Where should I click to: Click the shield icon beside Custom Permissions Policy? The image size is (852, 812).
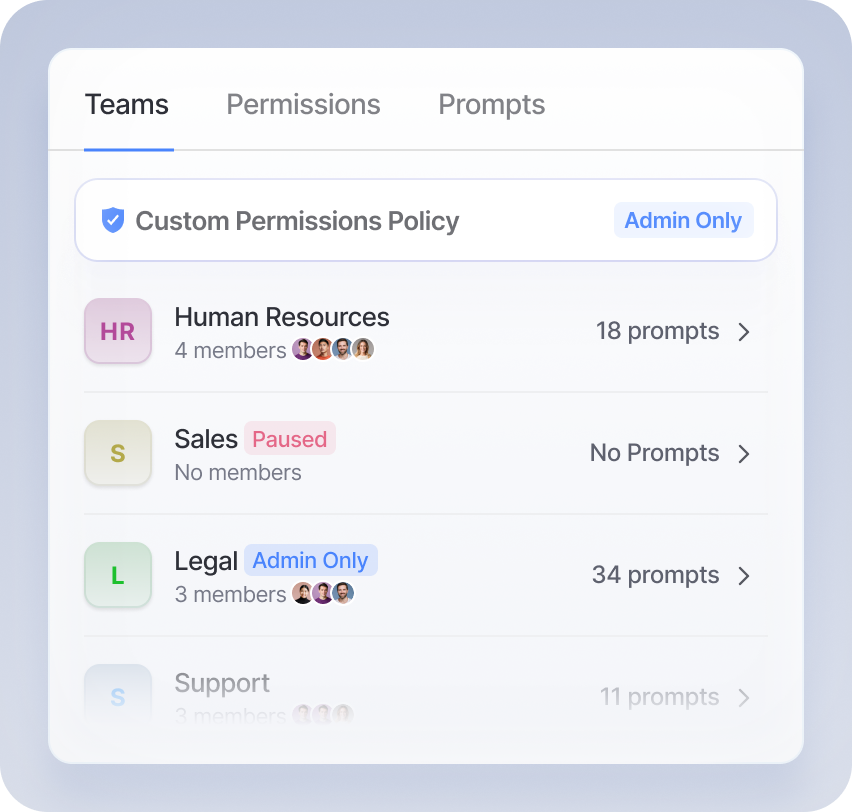113,221
